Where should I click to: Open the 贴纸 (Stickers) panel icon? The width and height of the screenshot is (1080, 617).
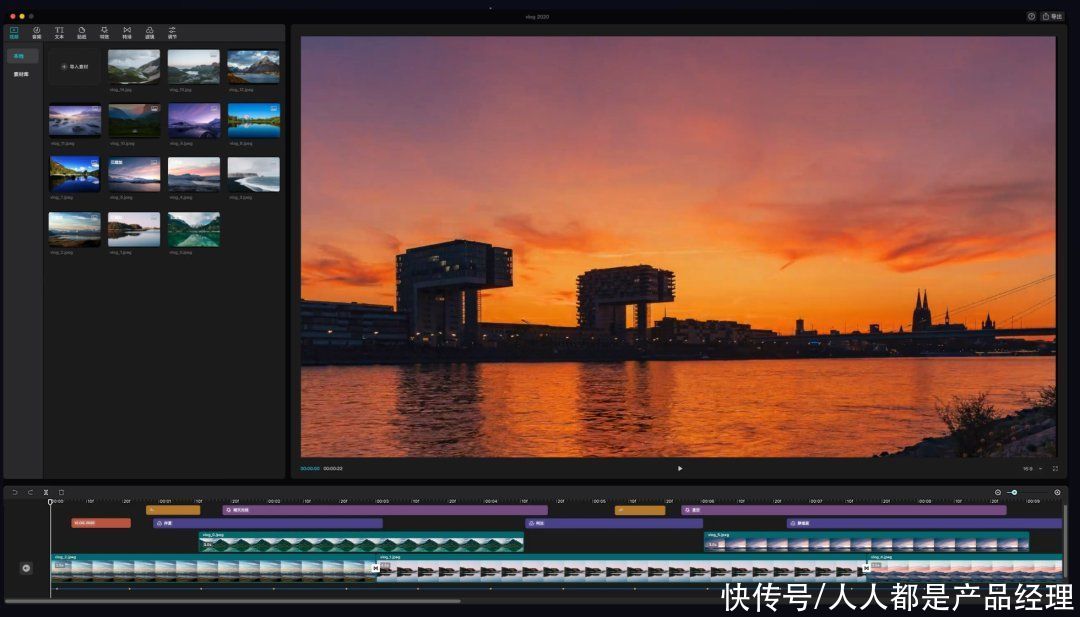[82, 32]
